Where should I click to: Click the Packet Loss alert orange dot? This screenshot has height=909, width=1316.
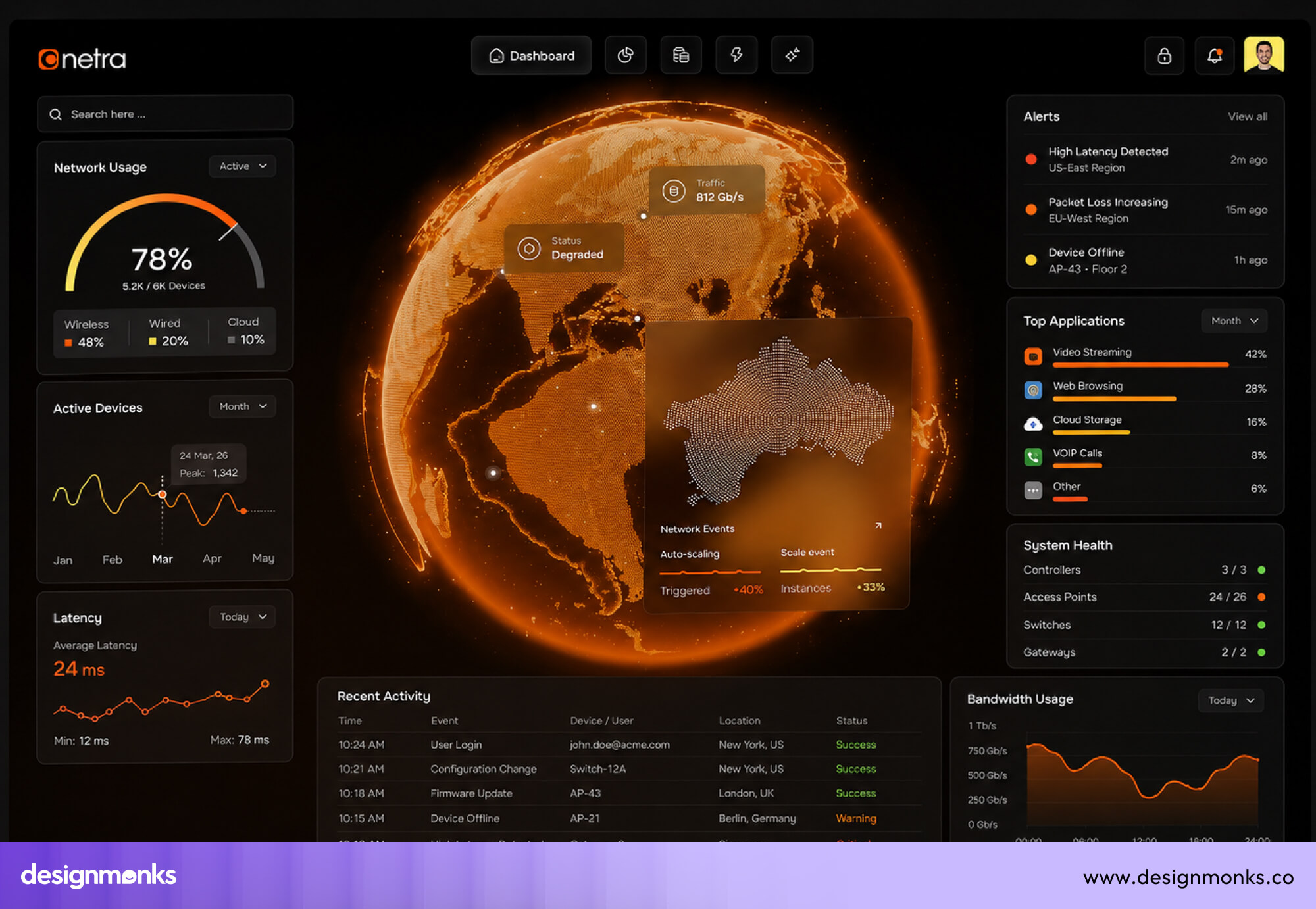pos(1031,210)
